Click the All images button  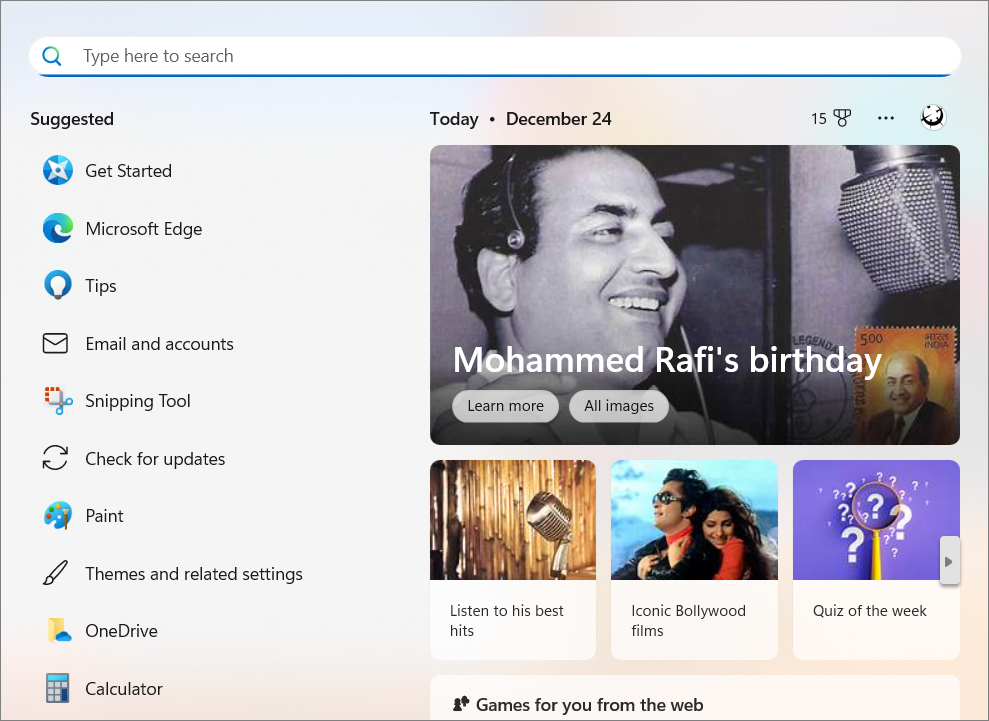(619, 406)
